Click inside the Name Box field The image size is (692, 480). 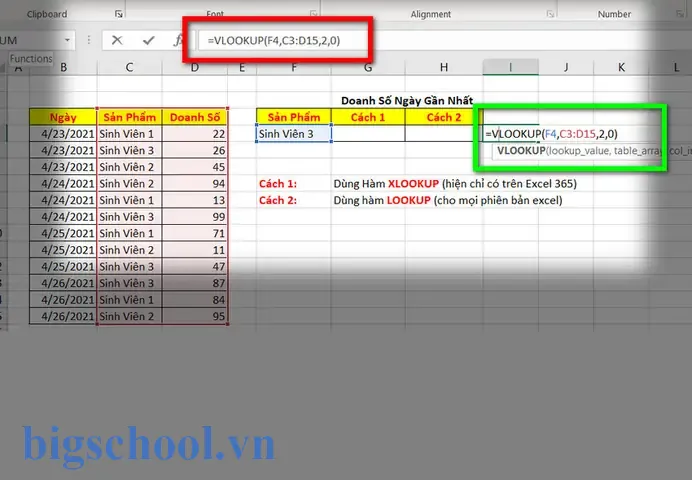tap(31, 40)
